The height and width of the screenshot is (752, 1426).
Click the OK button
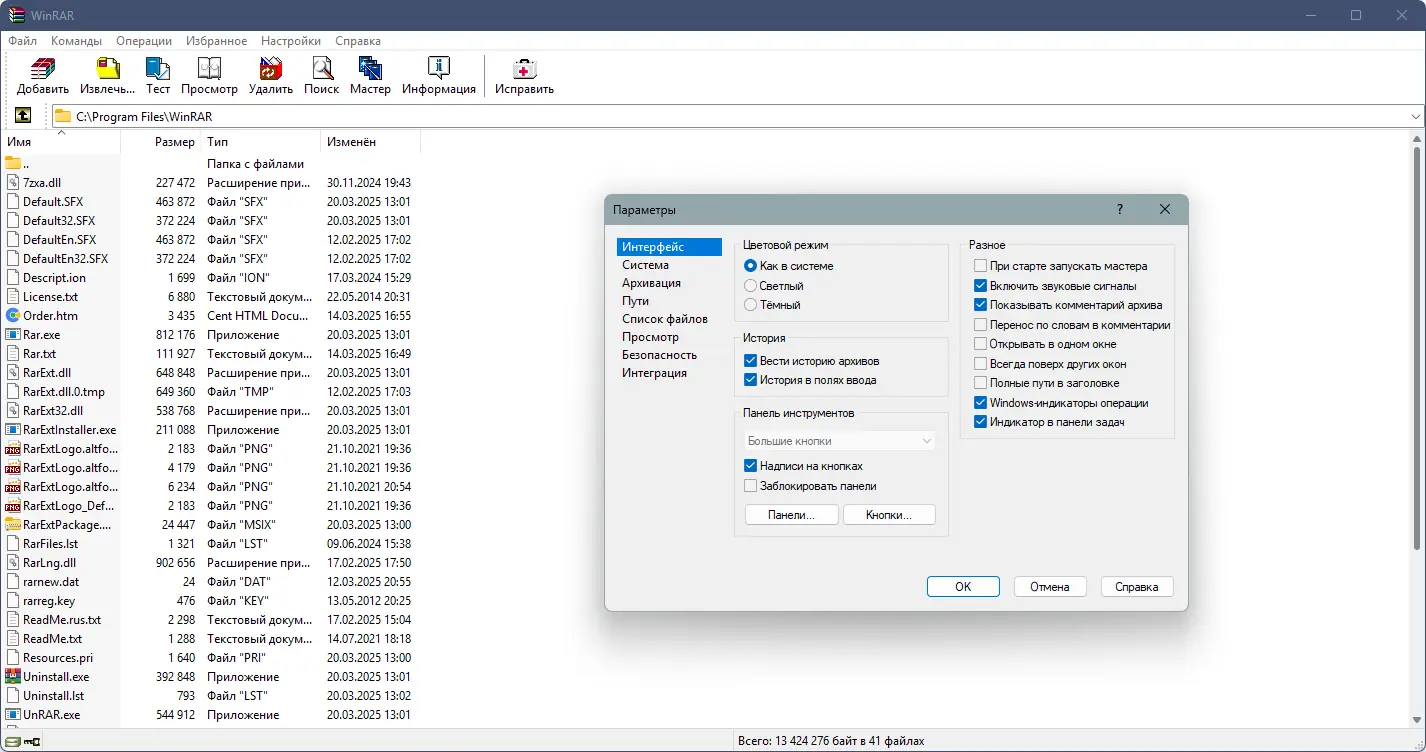click(x=963, y=587)
